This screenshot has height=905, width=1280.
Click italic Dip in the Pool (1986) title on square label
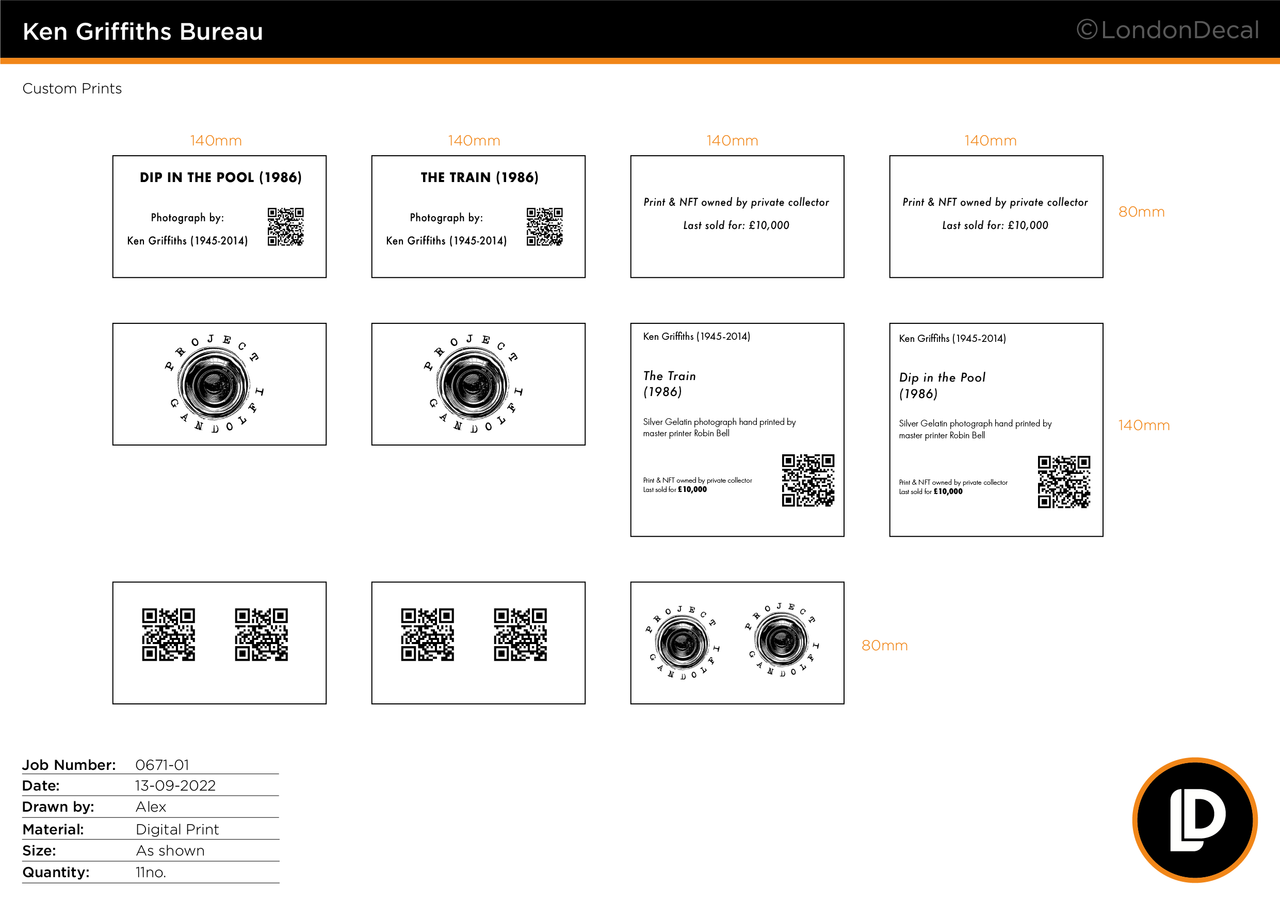click(x=942, y=385)
